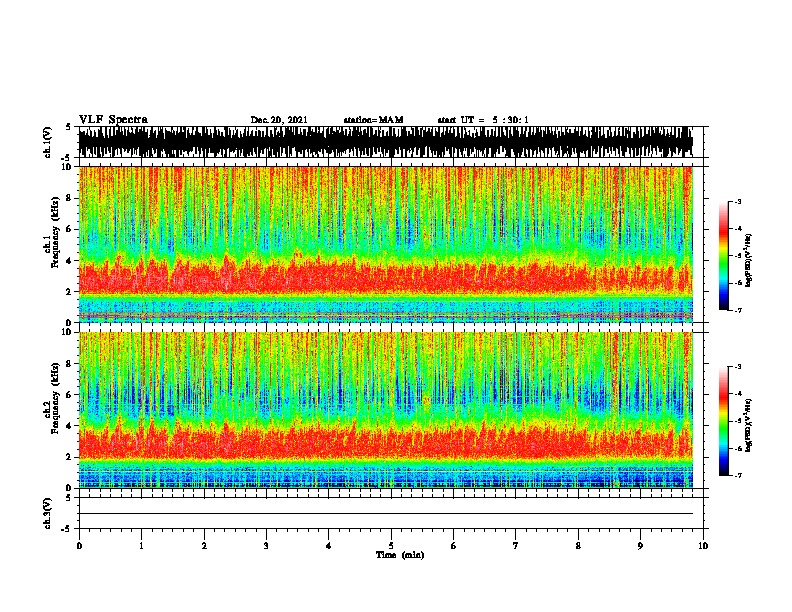Viewport: 792px width, 612px height.
Task: Click the "10" kHz tick of ch.1 spectrogram
Action: 71,167
